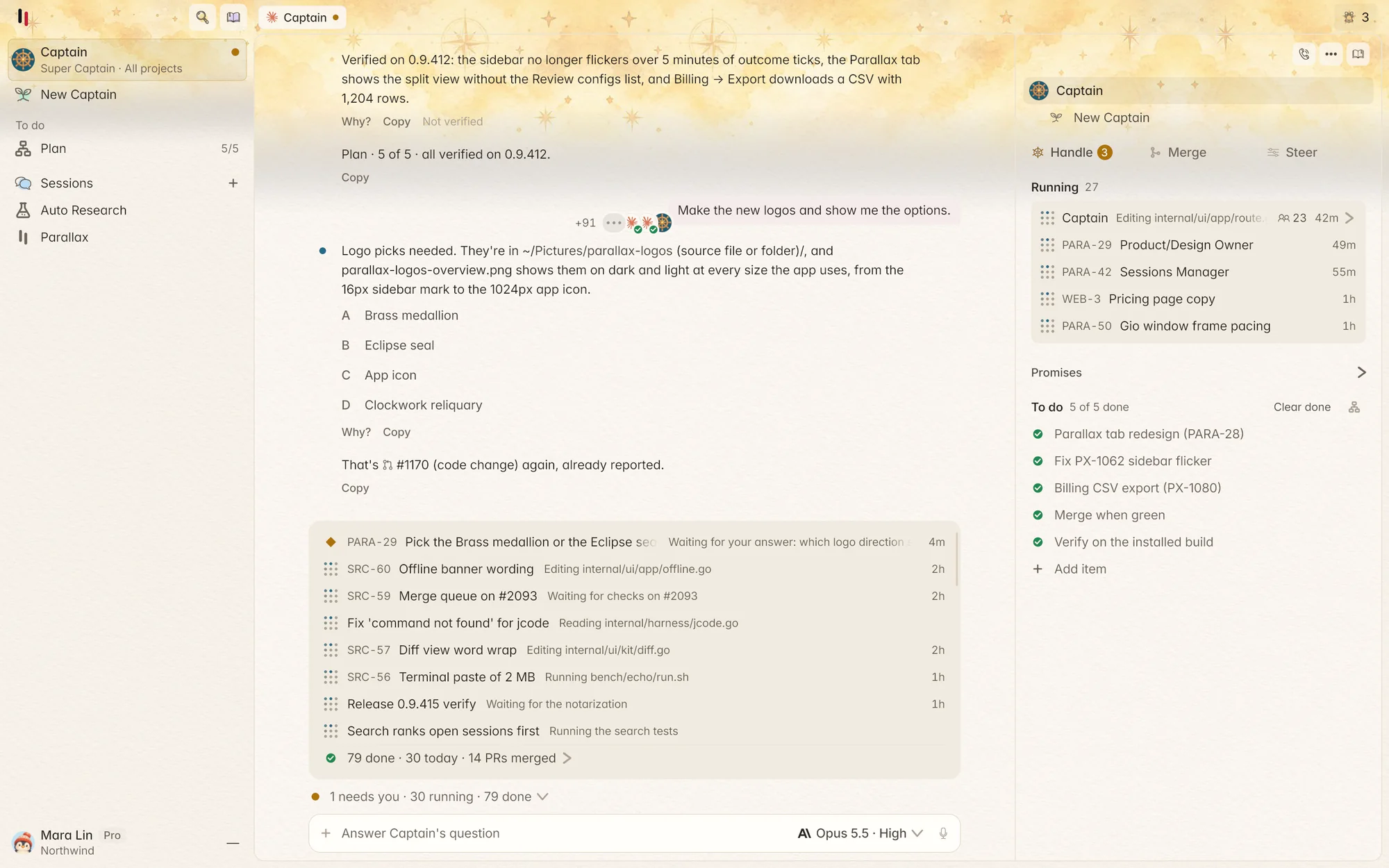
Task: Click the plan tree icon beside Clear done
Action: 1354,407
